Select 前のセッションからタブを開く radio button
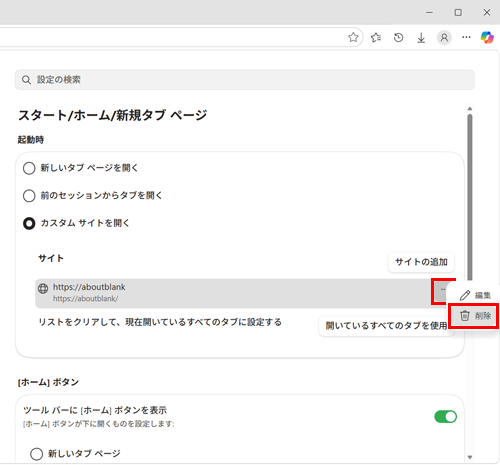 point(29,196)
